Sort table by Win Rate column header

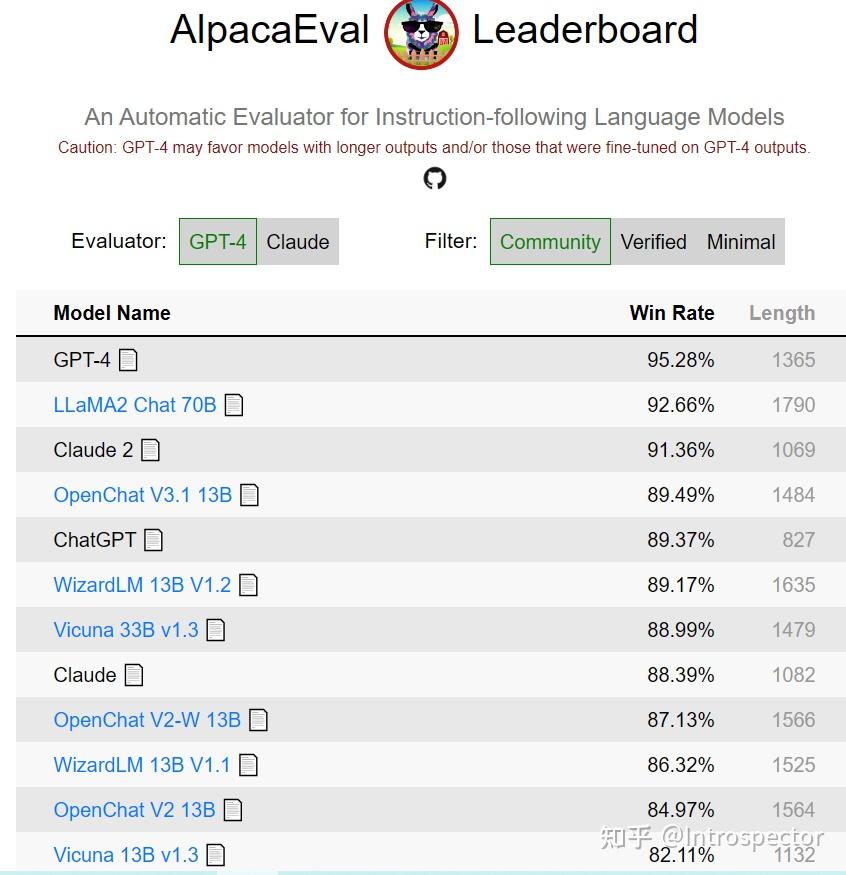coord(672,313)
